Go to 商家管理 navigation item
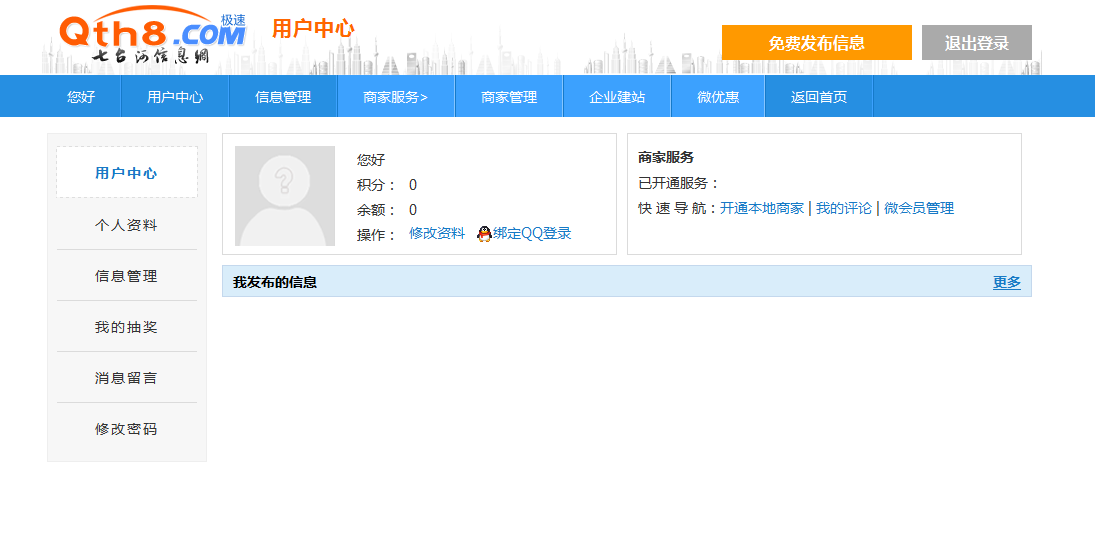This screenshot has width=1095, height=548. 509,97
